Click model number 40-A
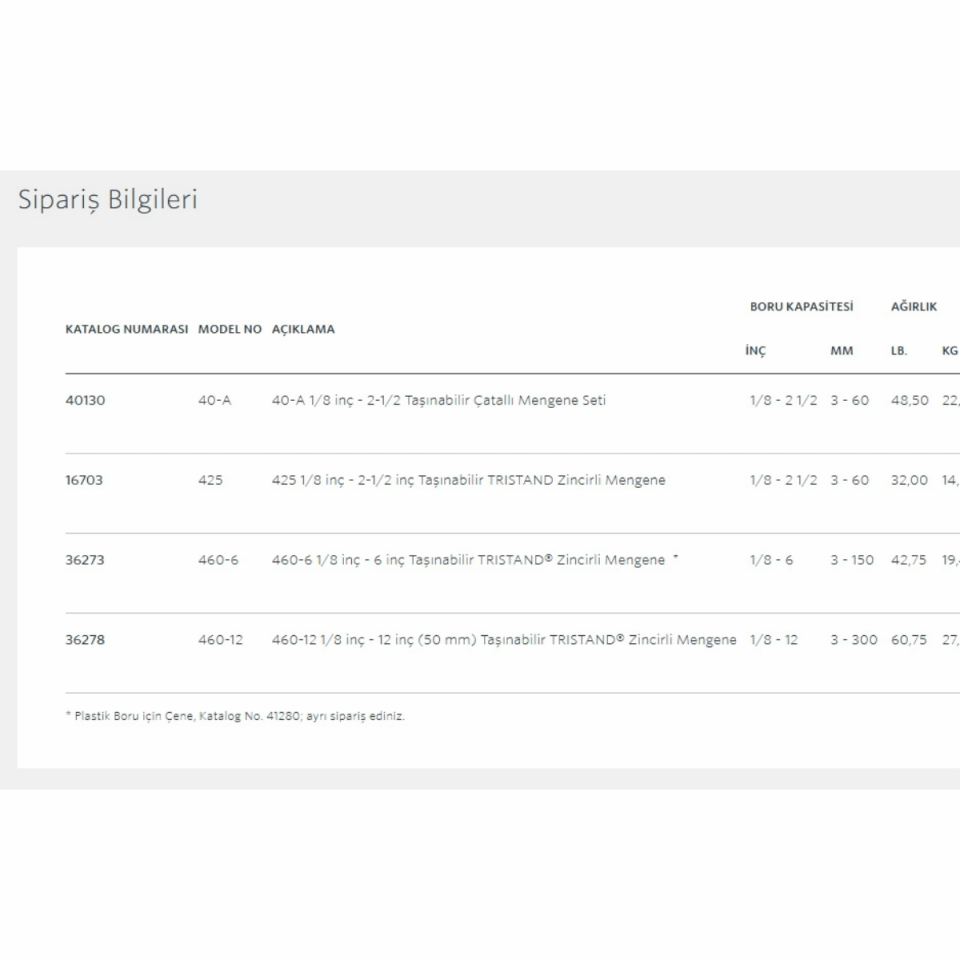The width and height of the screenshot is (960, 960). (x=214, y=400)
